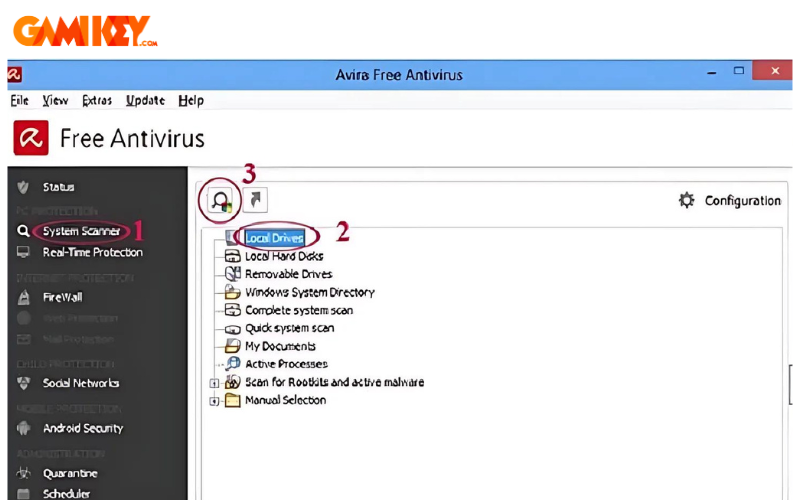Open the Update menu

point(146,100)
